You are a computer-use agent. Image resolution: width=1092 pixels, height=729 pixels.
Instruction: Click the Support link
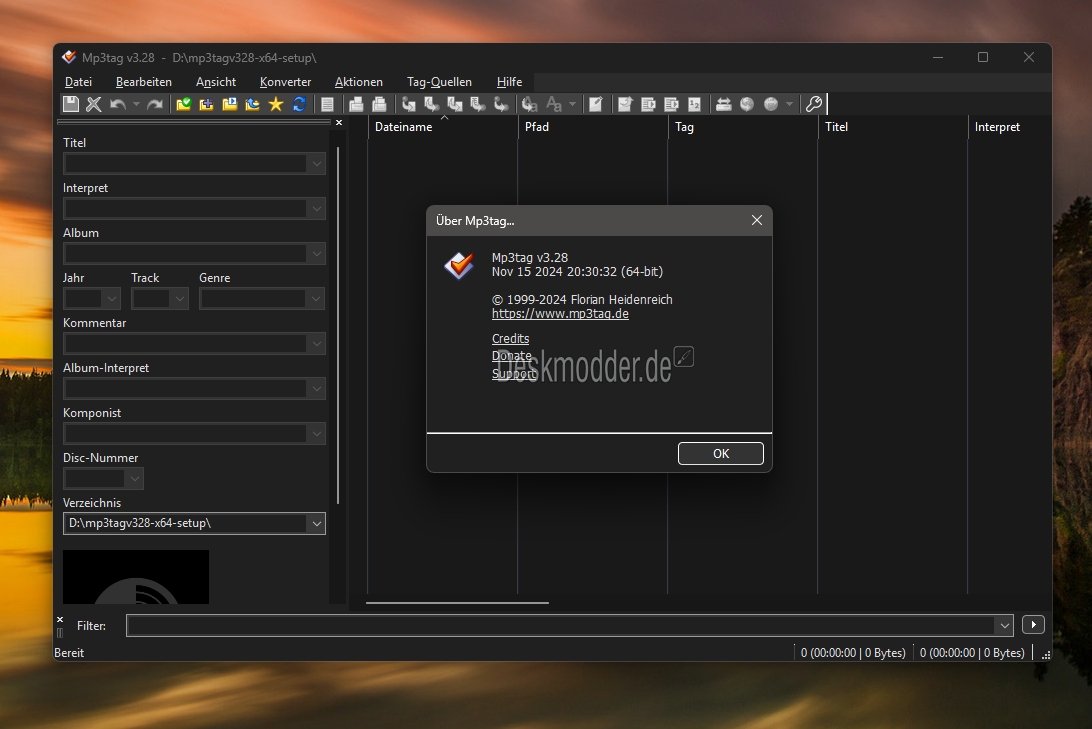[x=514, y=373]
